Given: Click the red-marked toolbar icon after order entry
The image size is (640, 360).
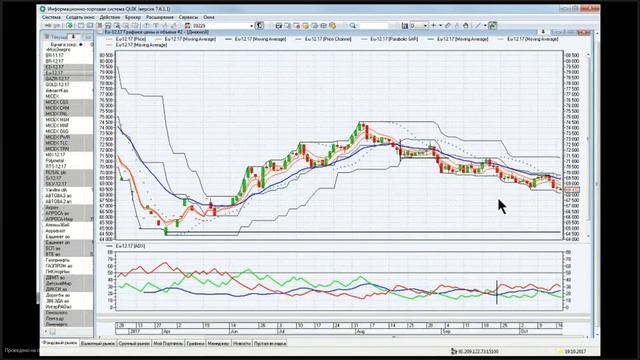Looking at the screenshot, I should [297, 25].
